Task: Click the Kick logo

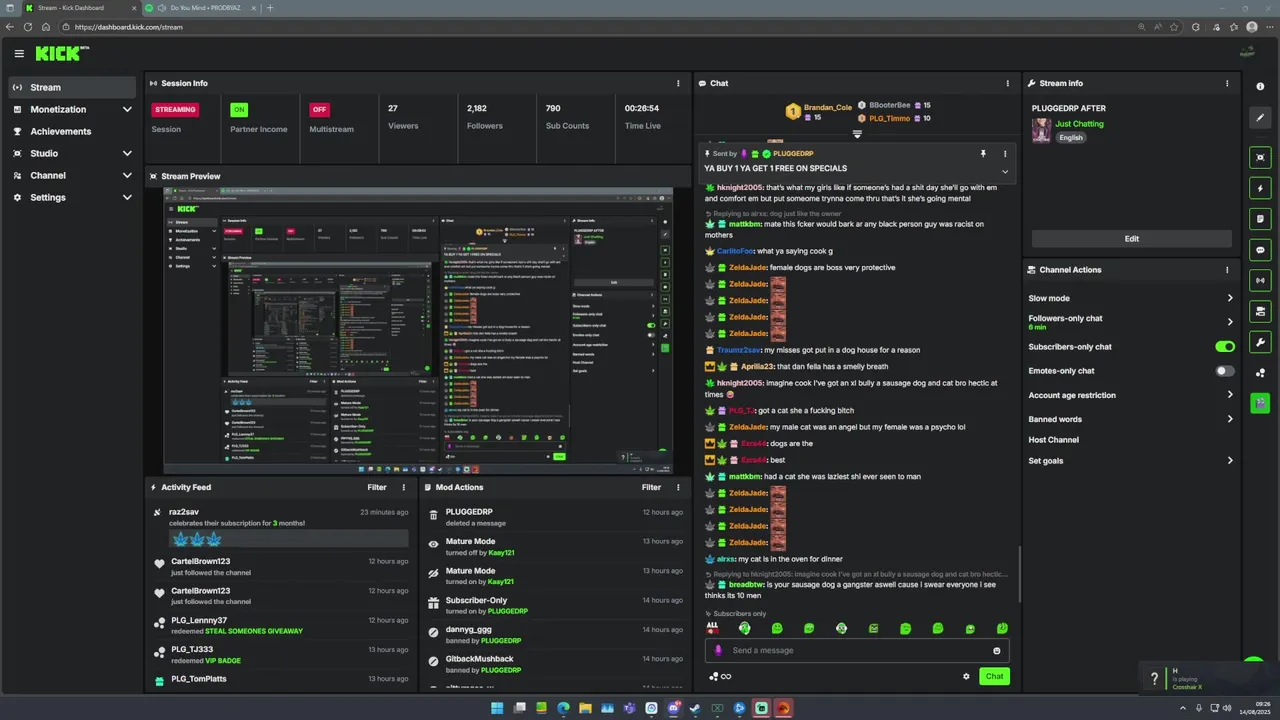Action: point(62,53)
